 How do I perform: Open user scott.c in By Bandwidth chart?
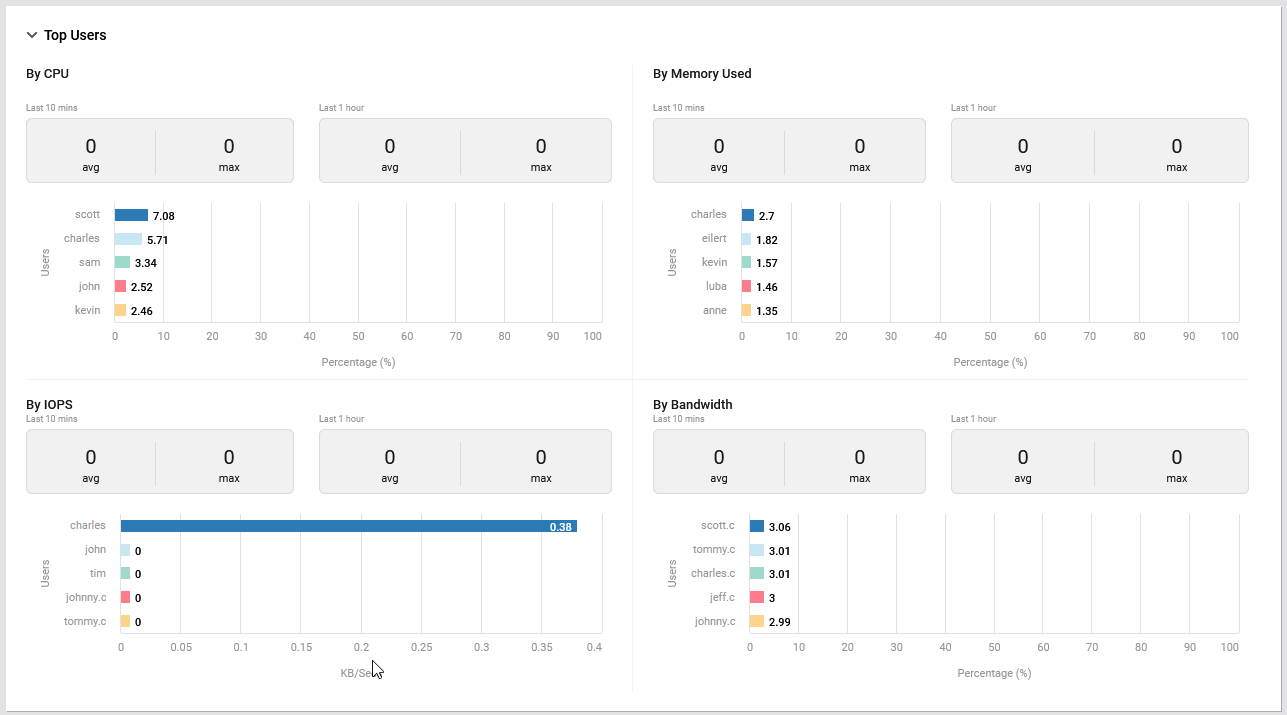pyautogui.click(x=718, y=525)
